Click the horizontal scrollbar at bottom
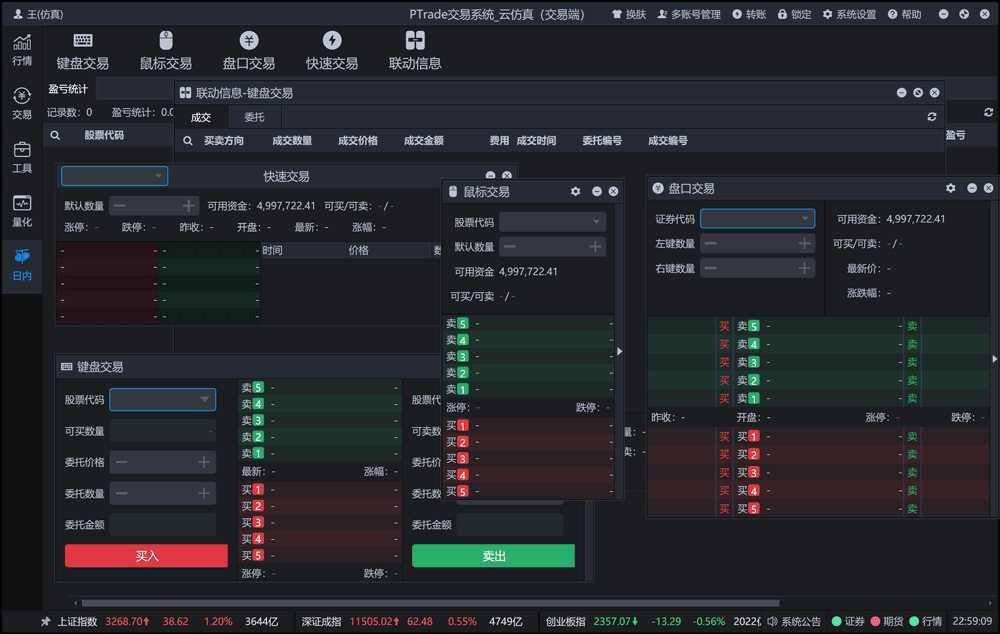 pyautogui.click(x=430, y=603)
